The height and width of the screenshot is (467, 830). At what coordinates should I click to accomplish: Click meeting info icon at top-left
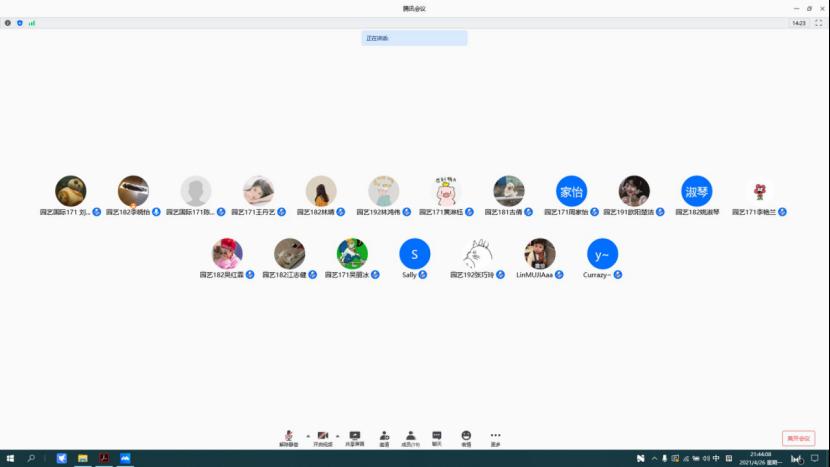pos(8,22)
